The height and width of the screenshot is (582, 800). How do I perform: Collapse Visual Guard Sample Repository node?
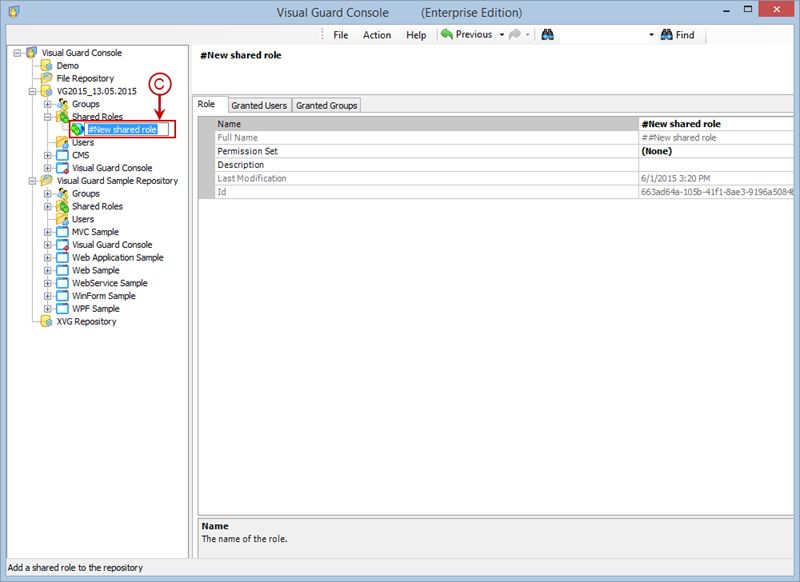(x=32, y=181)
